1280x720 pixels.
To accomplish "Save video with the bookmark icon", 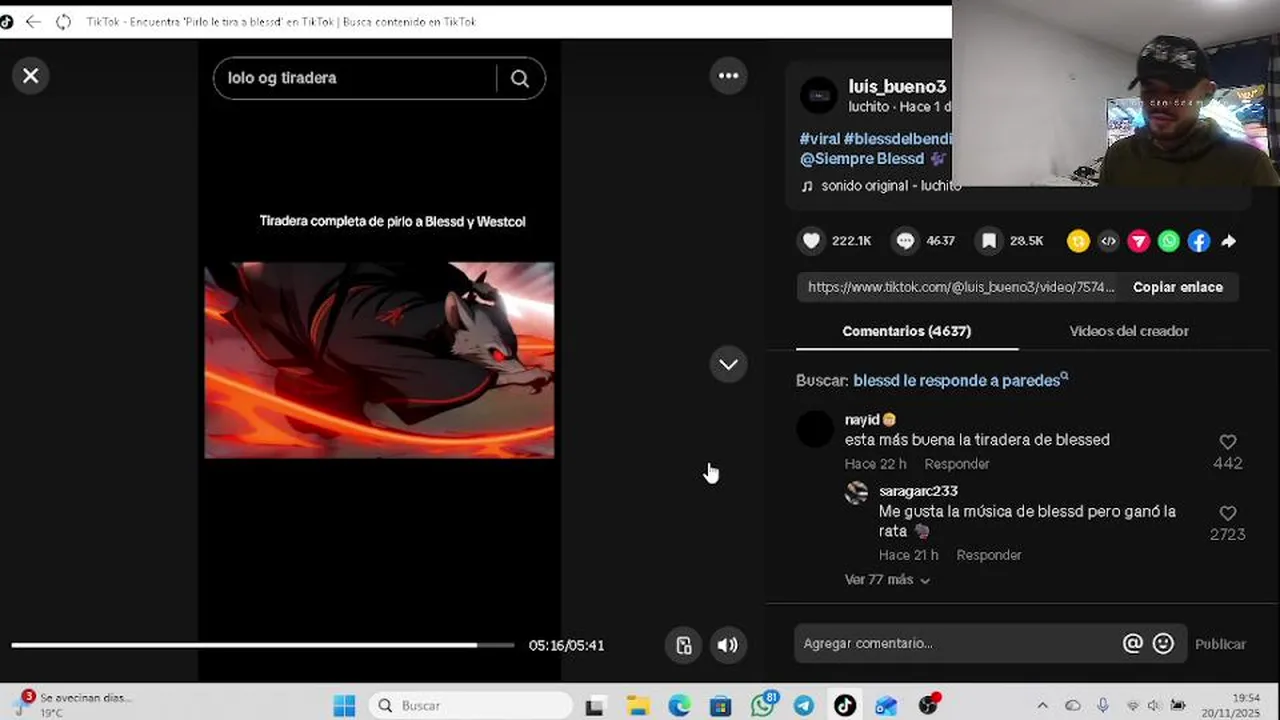I will (989, 240).
